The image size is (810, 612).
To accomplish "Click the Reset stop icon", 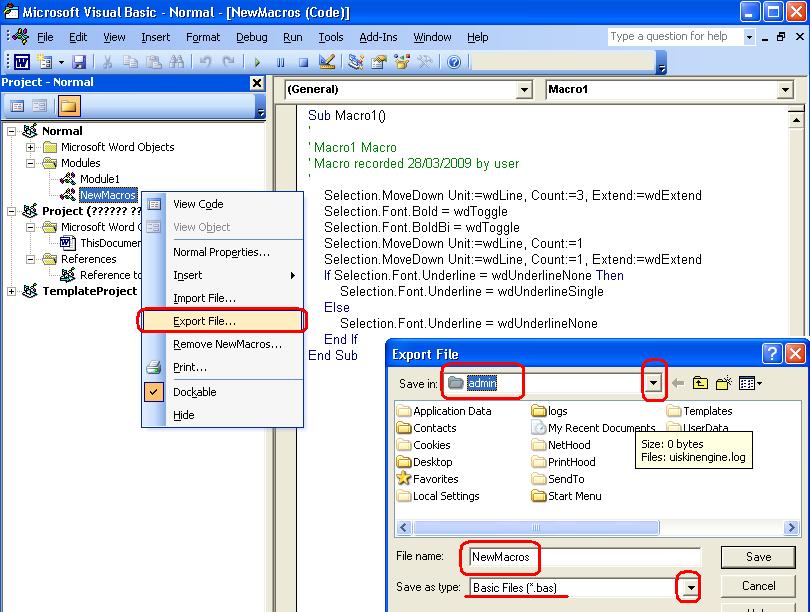I will tap(303, 62).
